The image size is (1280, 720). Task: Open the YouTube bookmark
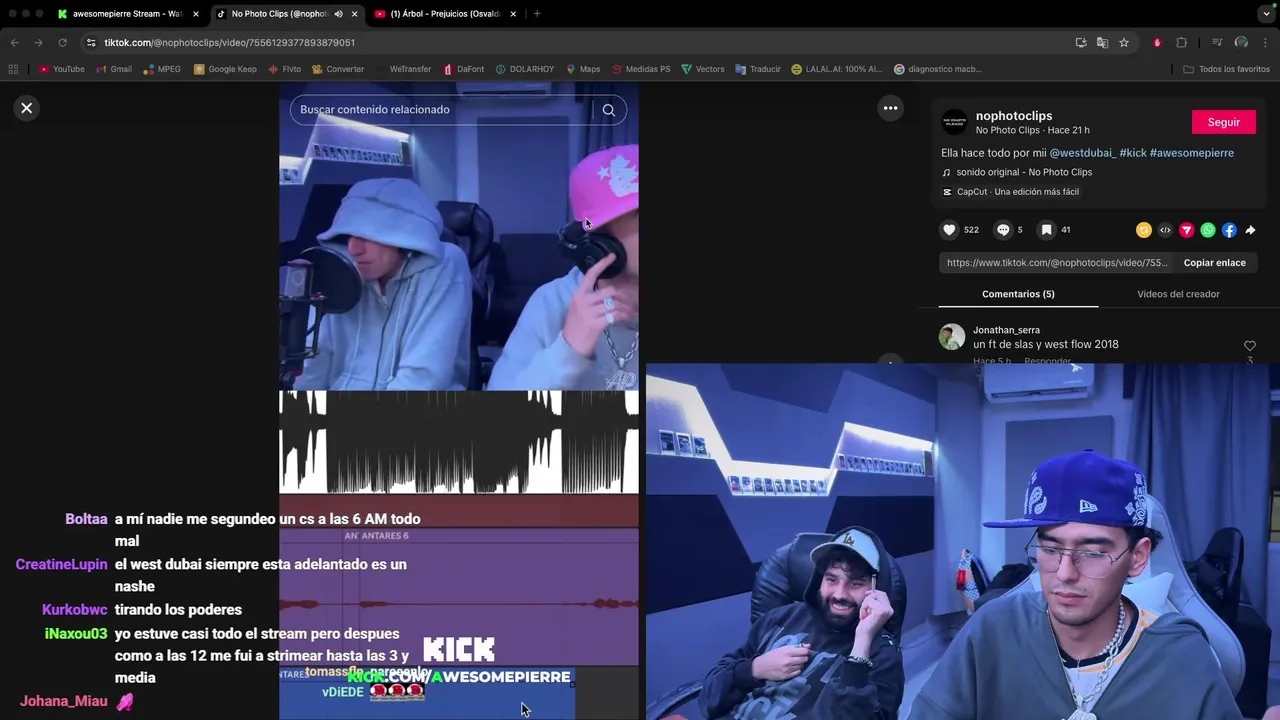(61, 69)
